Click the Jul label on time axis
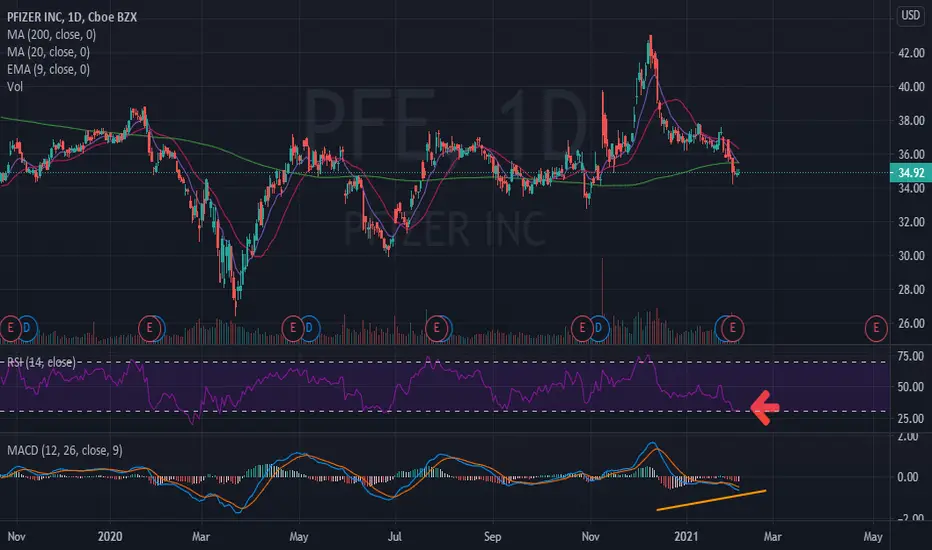Viewport: 932px width, 550px height. [395, 536]
